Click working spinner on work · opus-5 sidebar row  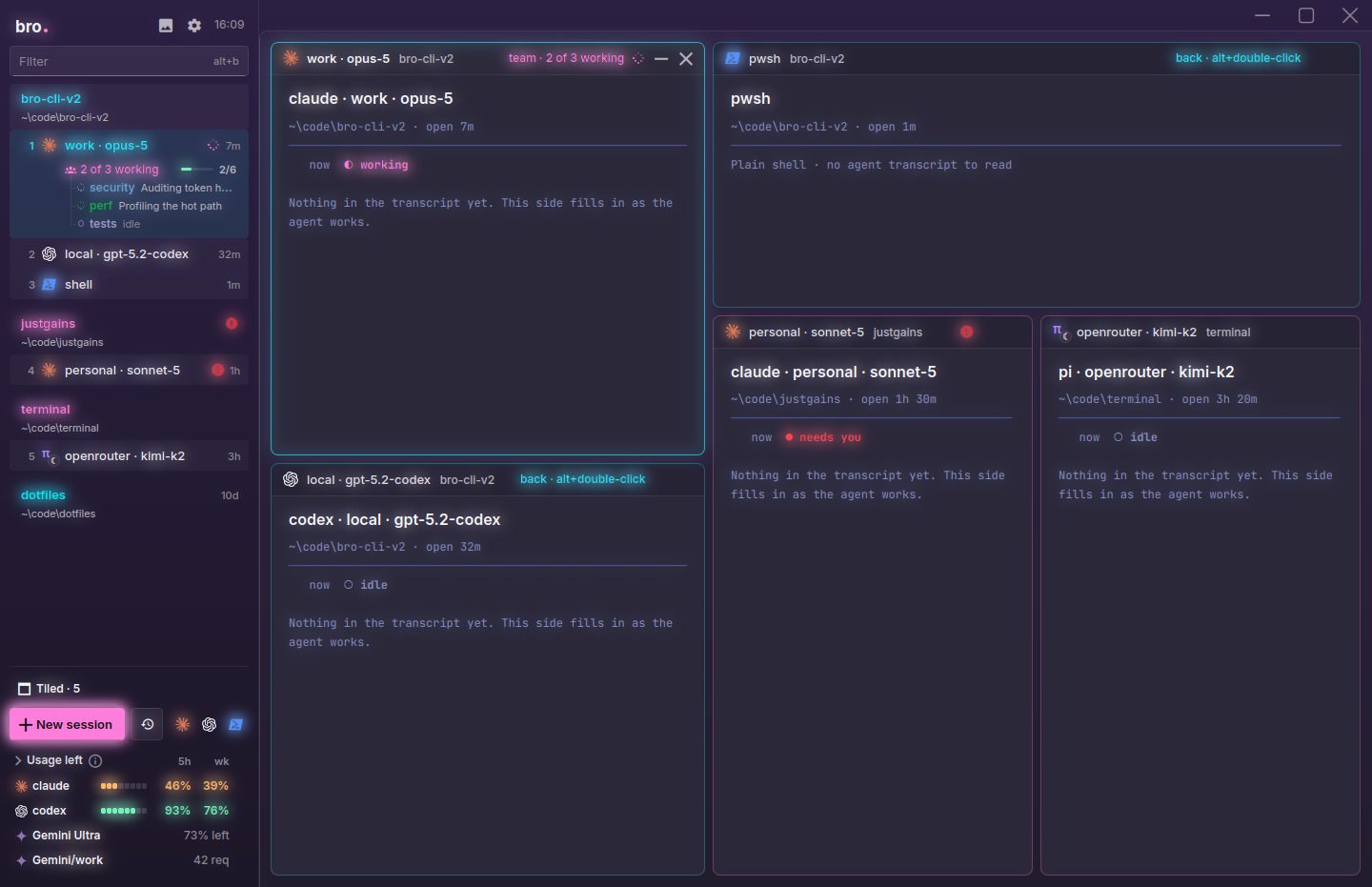click(x=212, y=146)
